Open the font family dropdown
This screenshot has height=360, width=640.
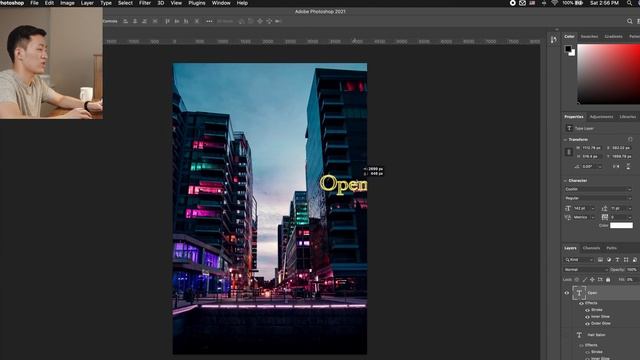point(598,189)
